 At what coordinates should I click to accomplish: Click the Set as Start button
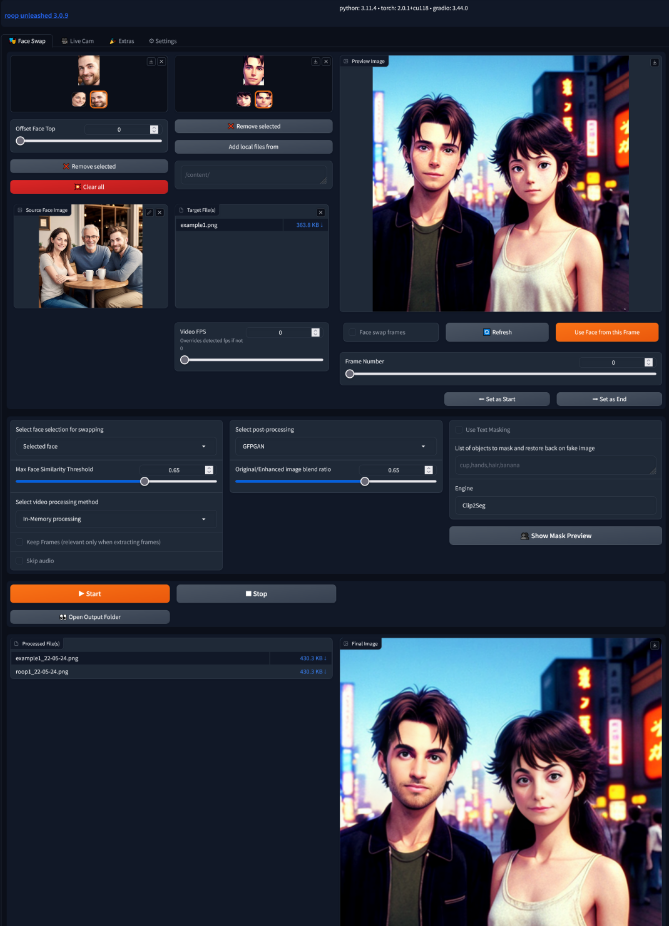pyautogui.click(x=497, y=399)
